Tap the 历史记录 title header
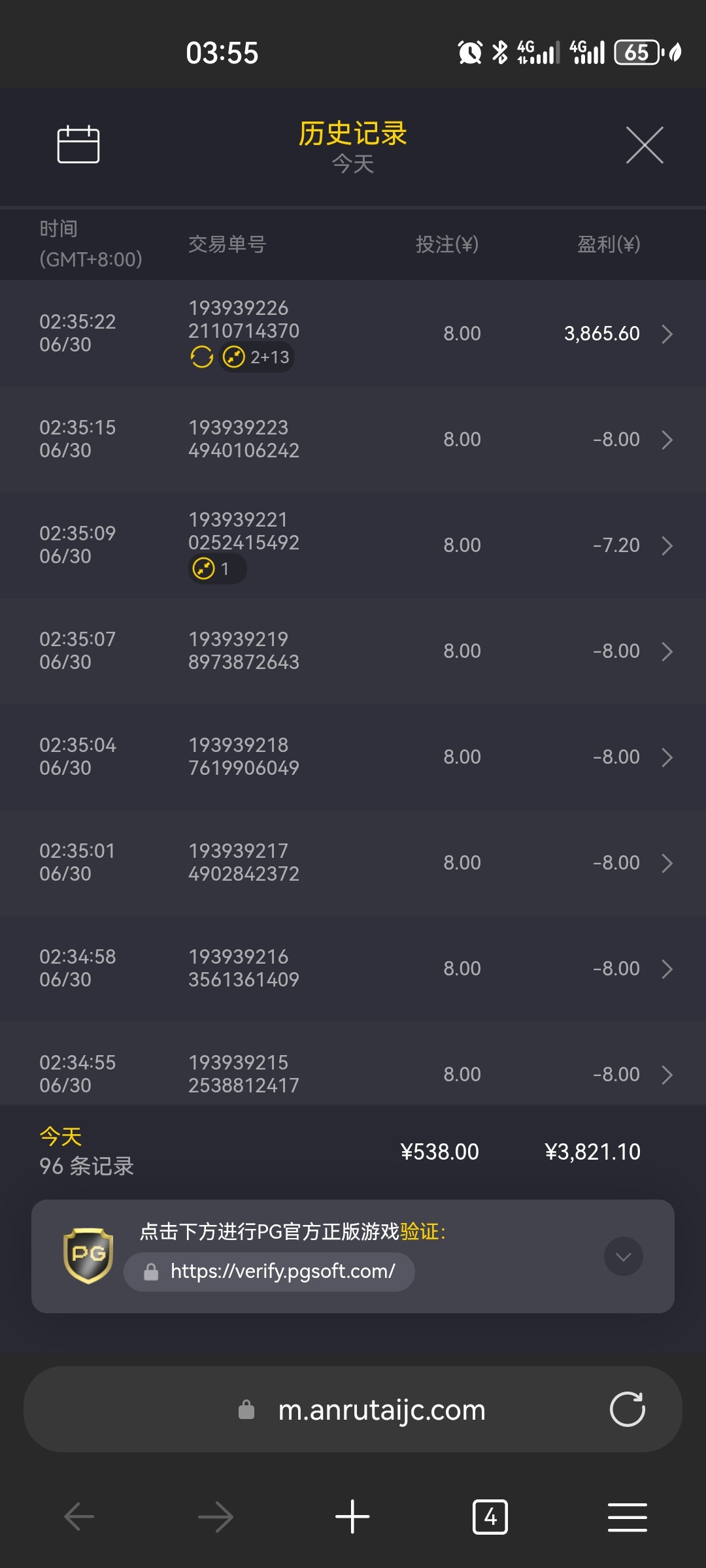The height and width of the screenshot is (1568, 706). pos(352,134)
